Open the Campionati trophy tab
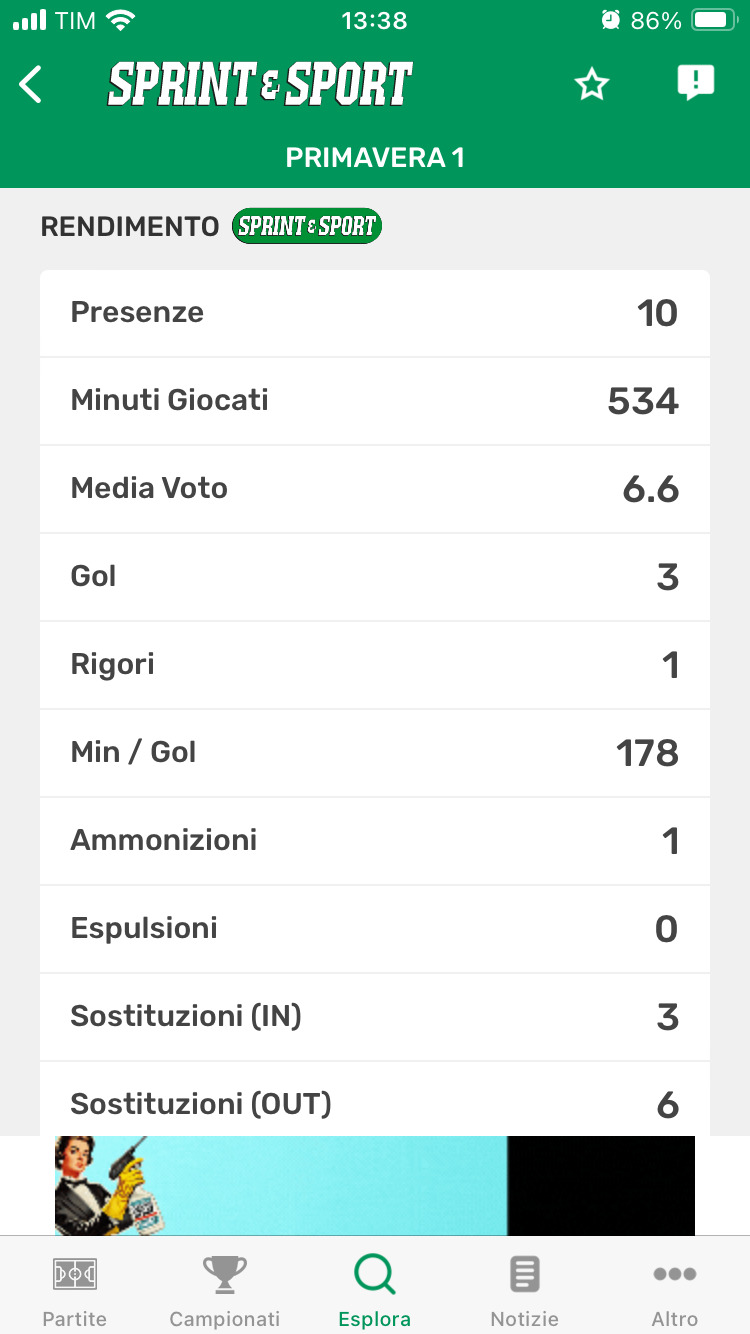750x1334 pixels. click(x=225, y=1290)
